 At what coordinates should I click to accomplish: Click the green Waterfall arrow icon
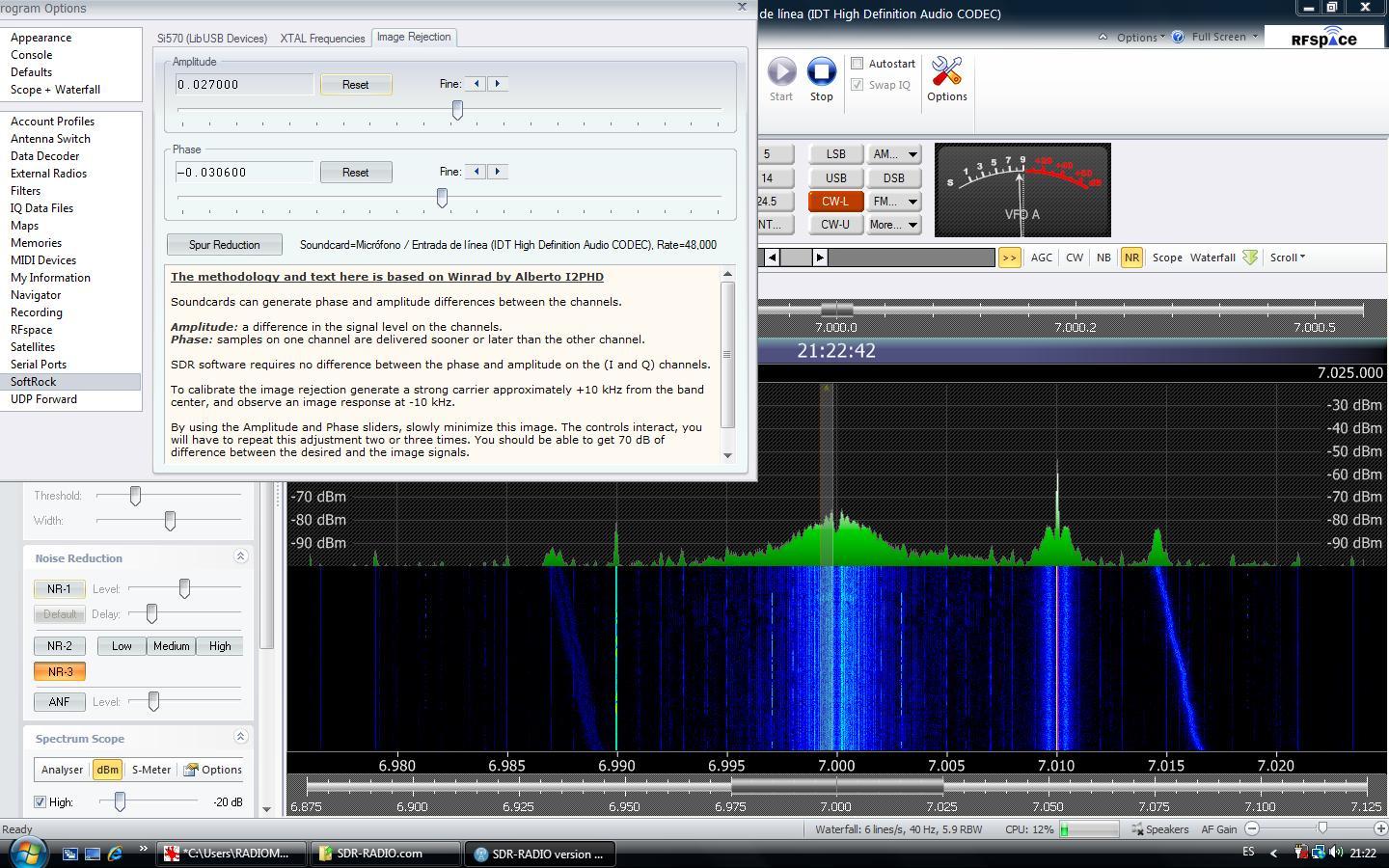[x=1250, y=258]
